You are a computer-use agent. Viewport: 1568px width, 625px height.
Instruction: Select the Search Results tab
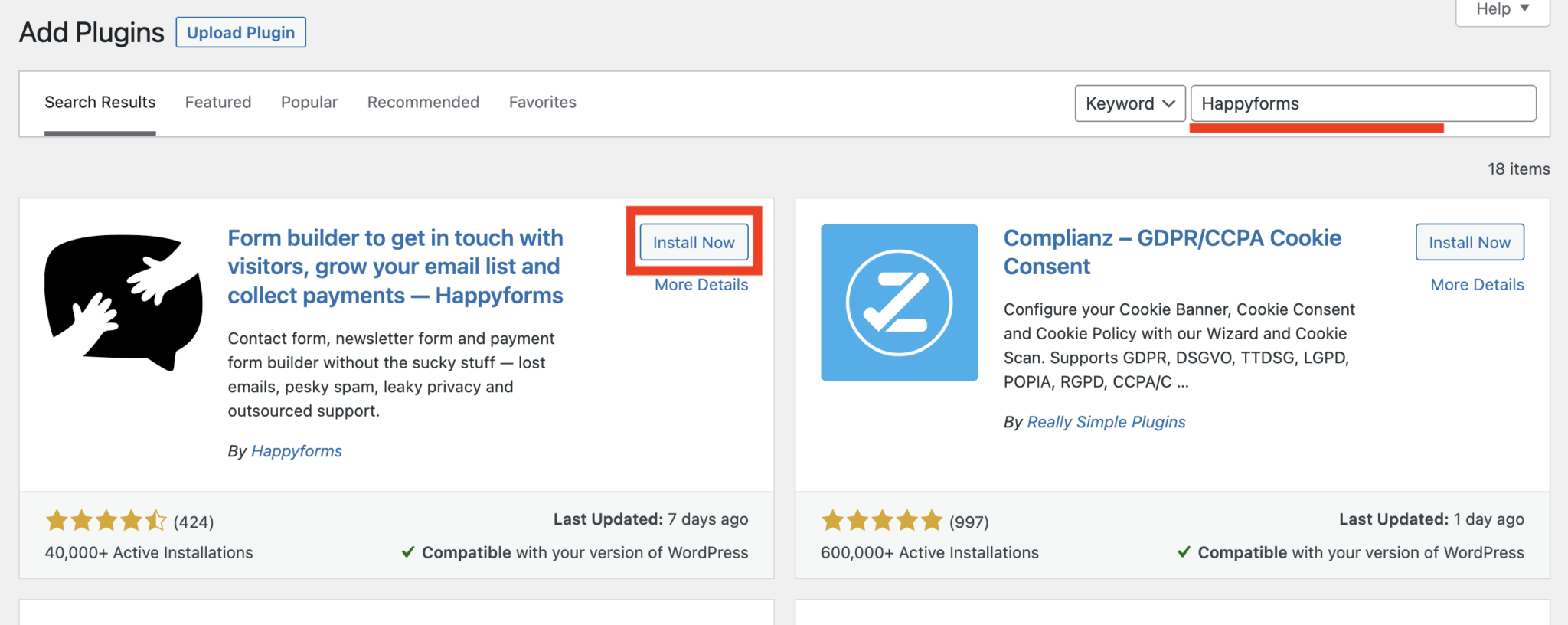click(100, 102)
